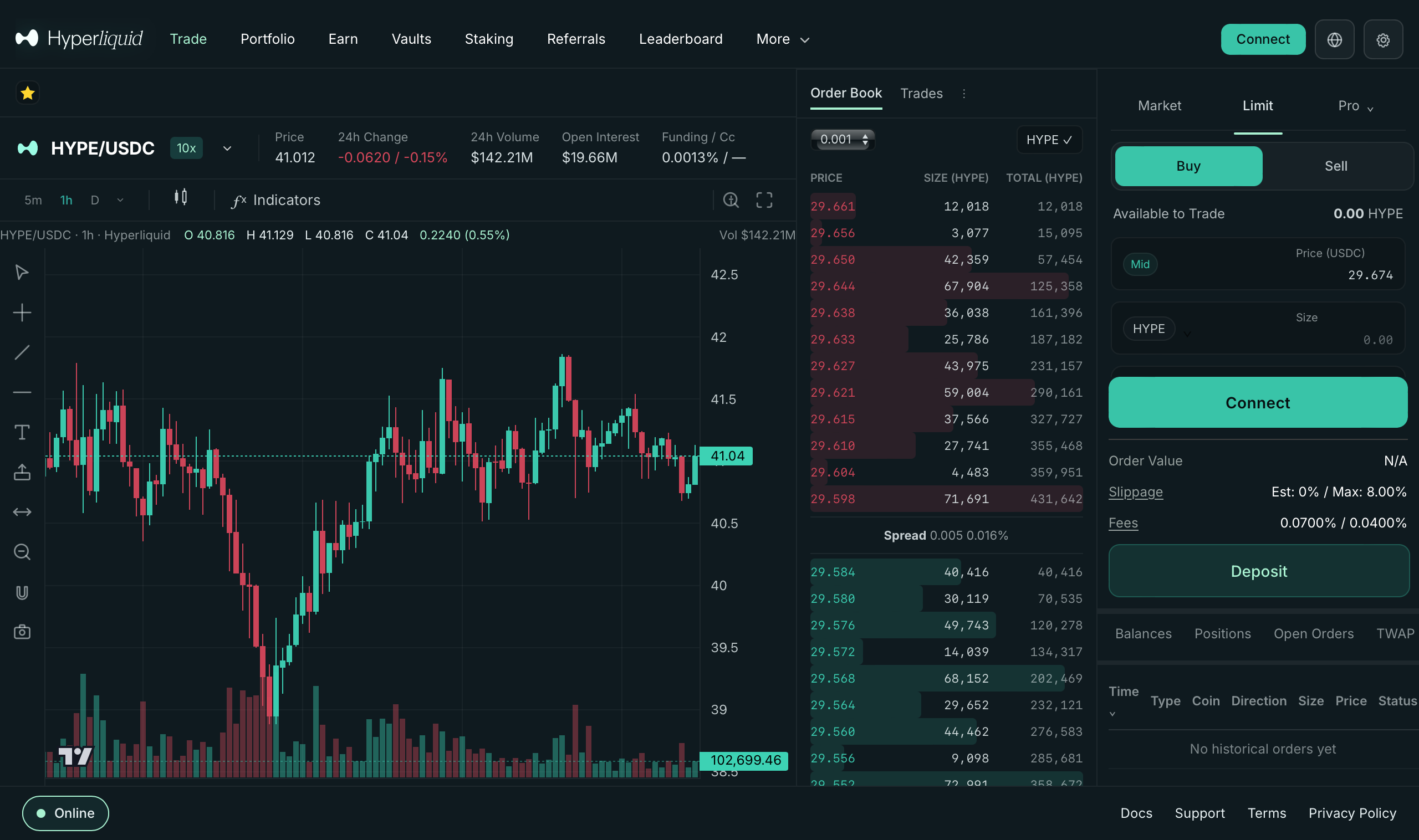This screenshot has width=1419, height=840.
Task: Select the crosshair drawing tool
Action: (x=22, y=313)
